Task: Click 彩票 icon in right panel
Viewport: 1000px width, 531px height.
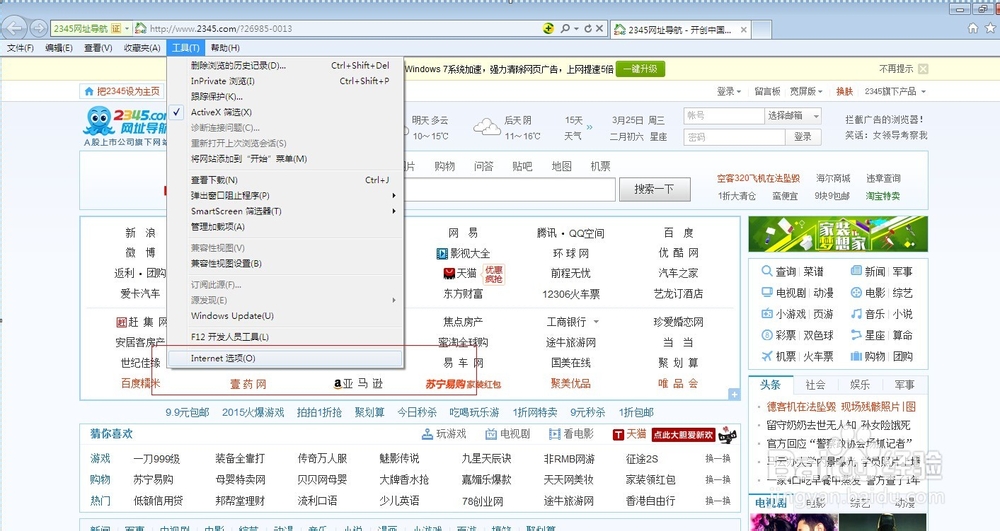Action: [x=767, y=335]
